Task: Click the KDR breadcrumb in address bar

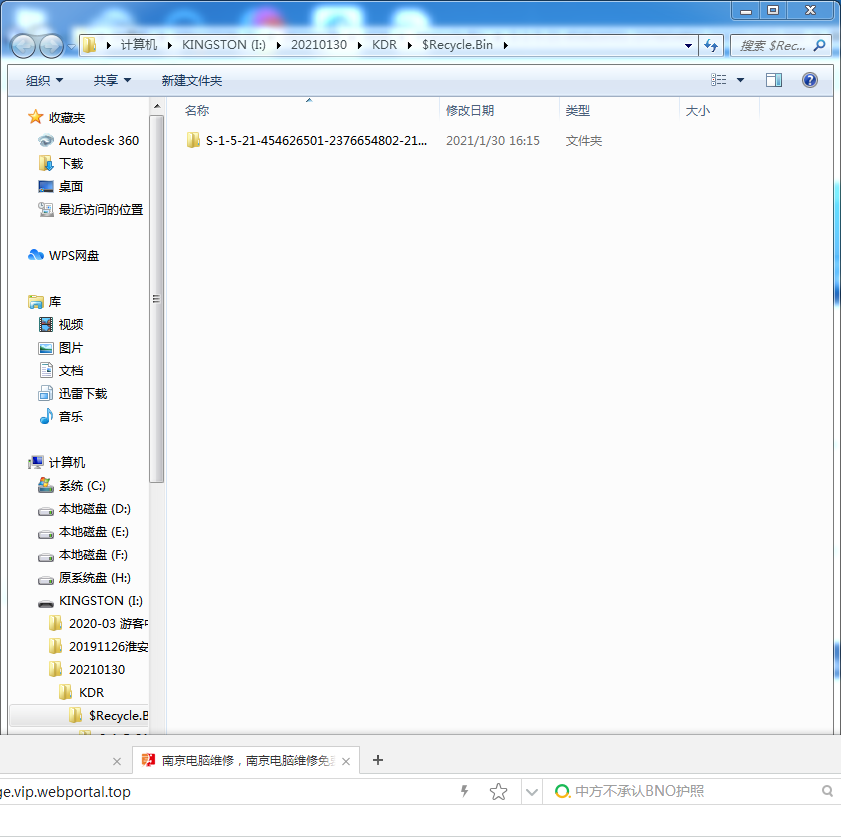Action: tap(384, 45)
